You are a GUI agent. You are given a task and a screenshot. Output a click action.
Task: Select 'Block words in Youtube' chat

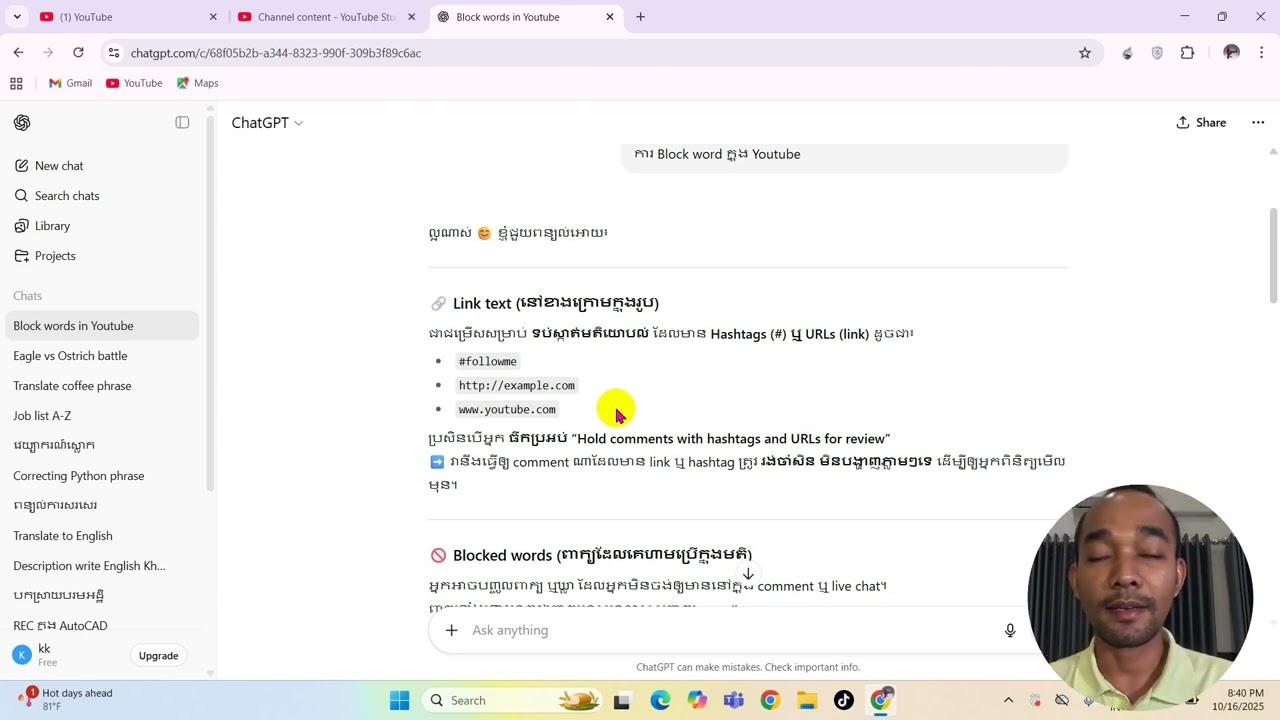click(100, 326)
